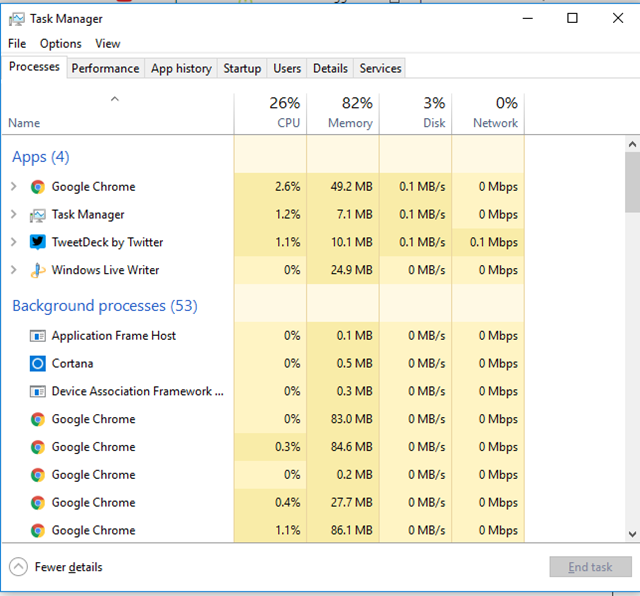This screenshot has height=596, width=640.
Task: Click Chrome icon in the 86.1 MB row
Action: tap(38, 530)
